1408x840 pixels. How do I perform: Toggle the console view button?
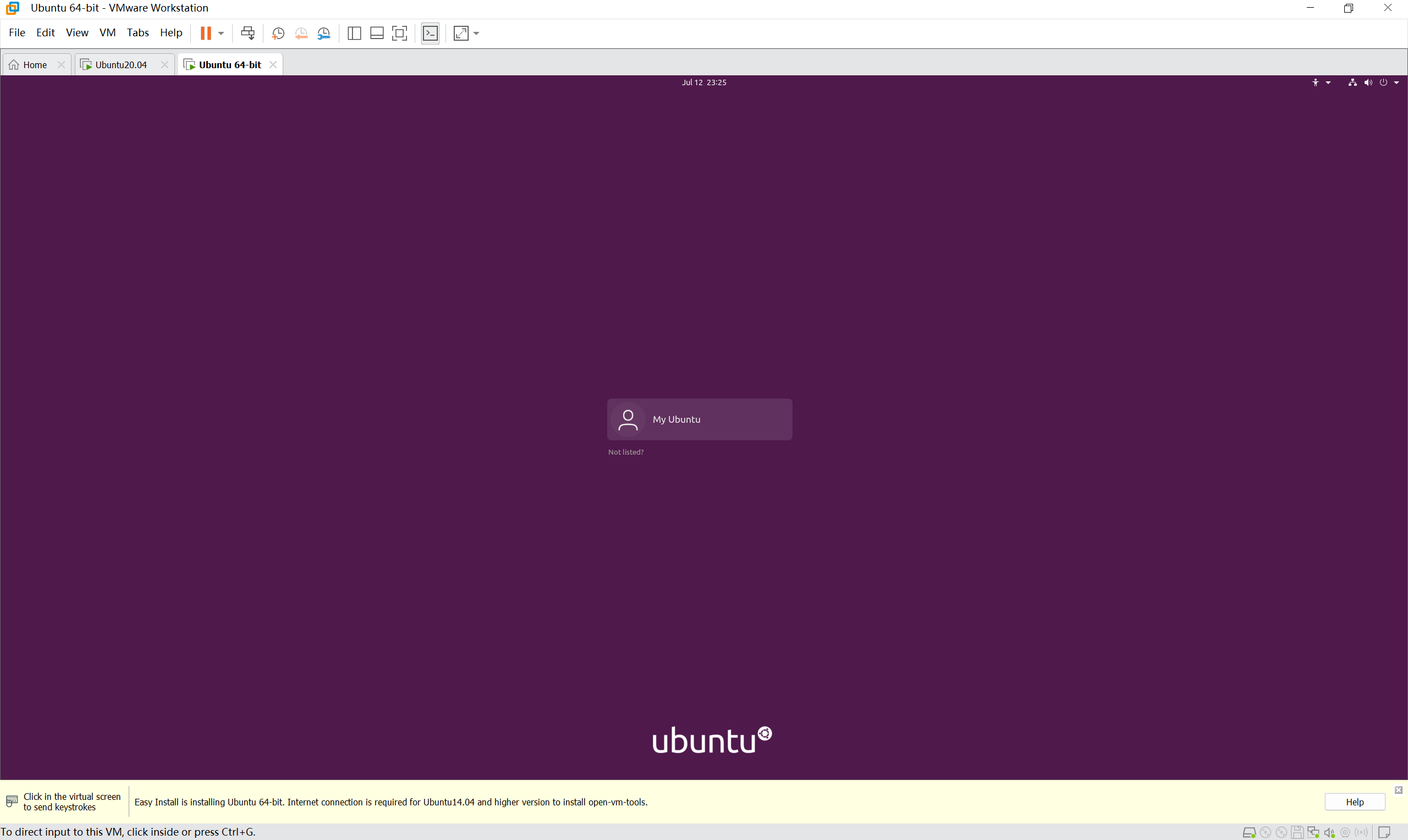pos(430,34)
